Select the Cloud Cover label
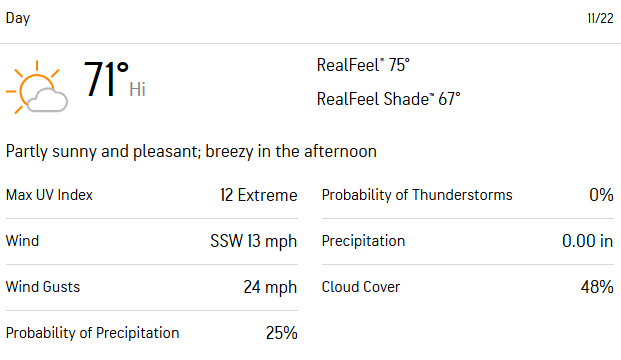Viewport: 621px width, 360px height. (x=361, y=287)
